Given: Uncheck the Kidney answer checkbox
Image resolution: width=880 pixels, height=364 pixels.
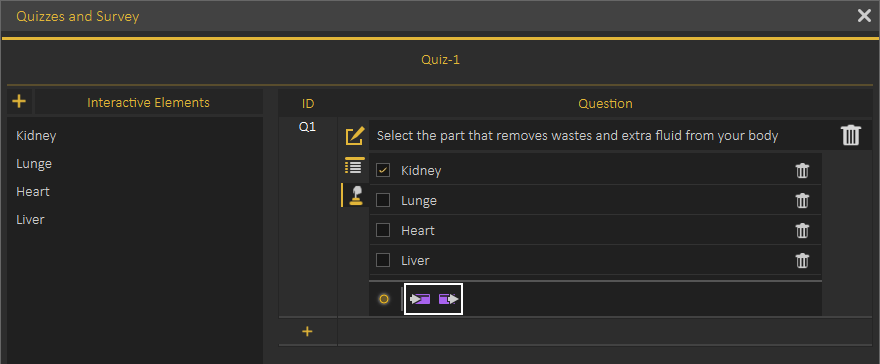Looking at the screenshot, I should pos(383,171).
